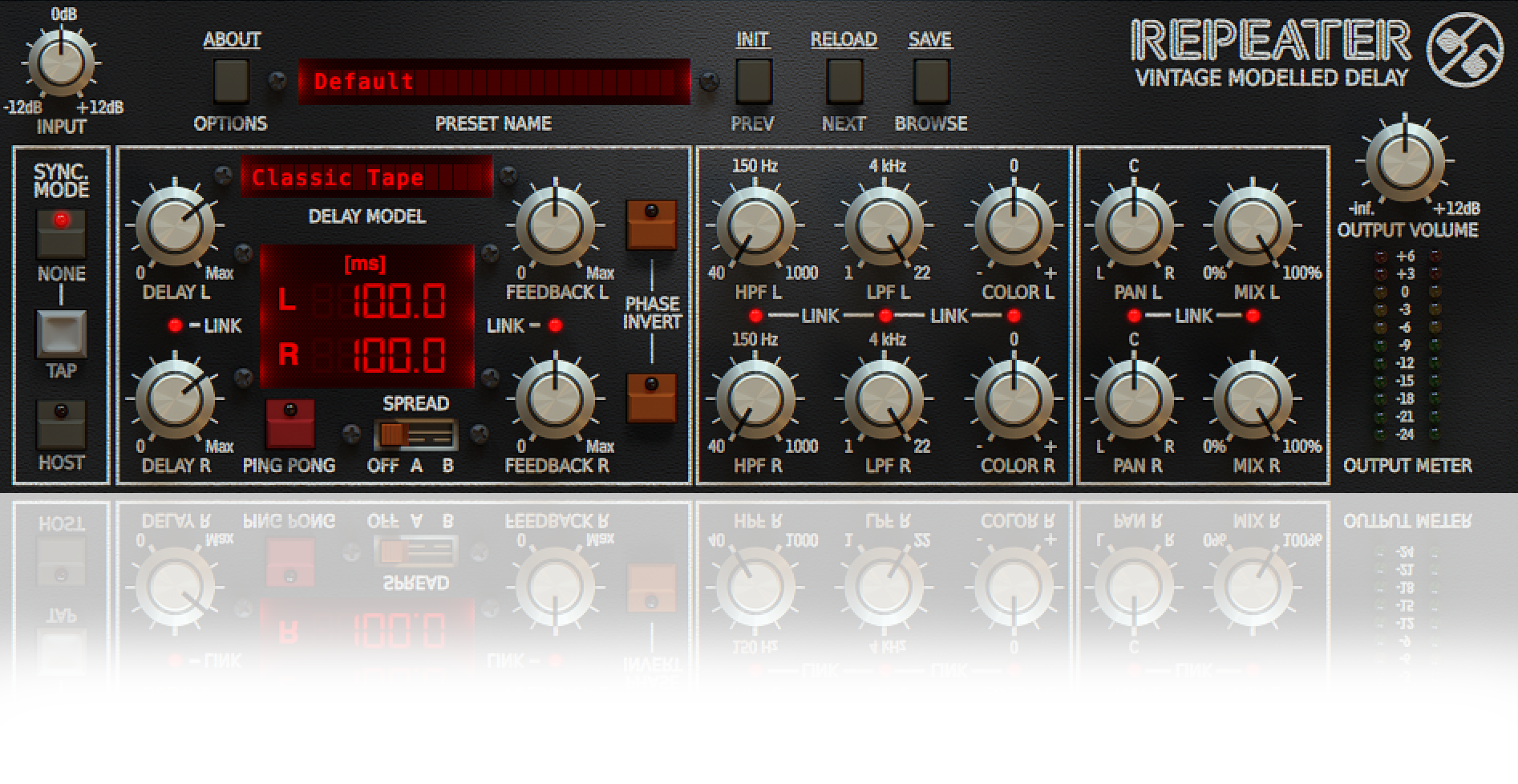Click the Color R knob

(1014, 399)
